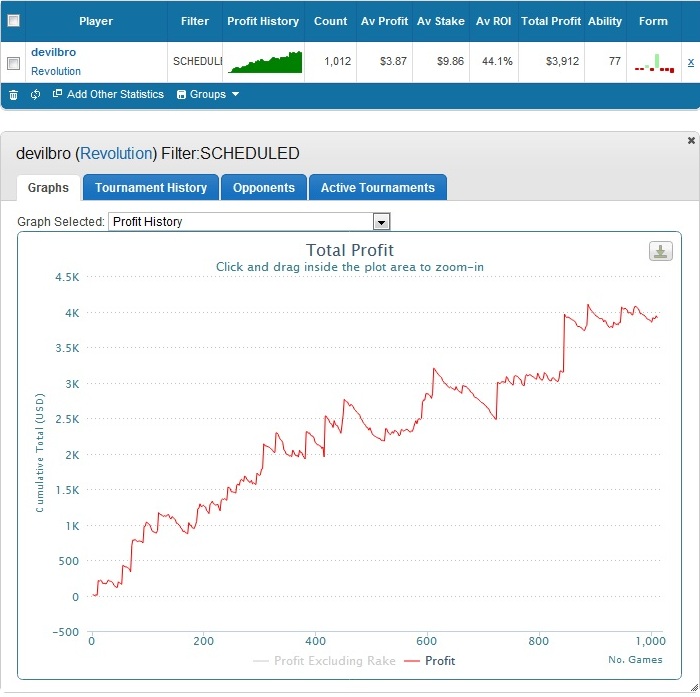This screenshot has width=700, height=697.
Task: Check the devilbro row checkbox
Action: (13, 63)
